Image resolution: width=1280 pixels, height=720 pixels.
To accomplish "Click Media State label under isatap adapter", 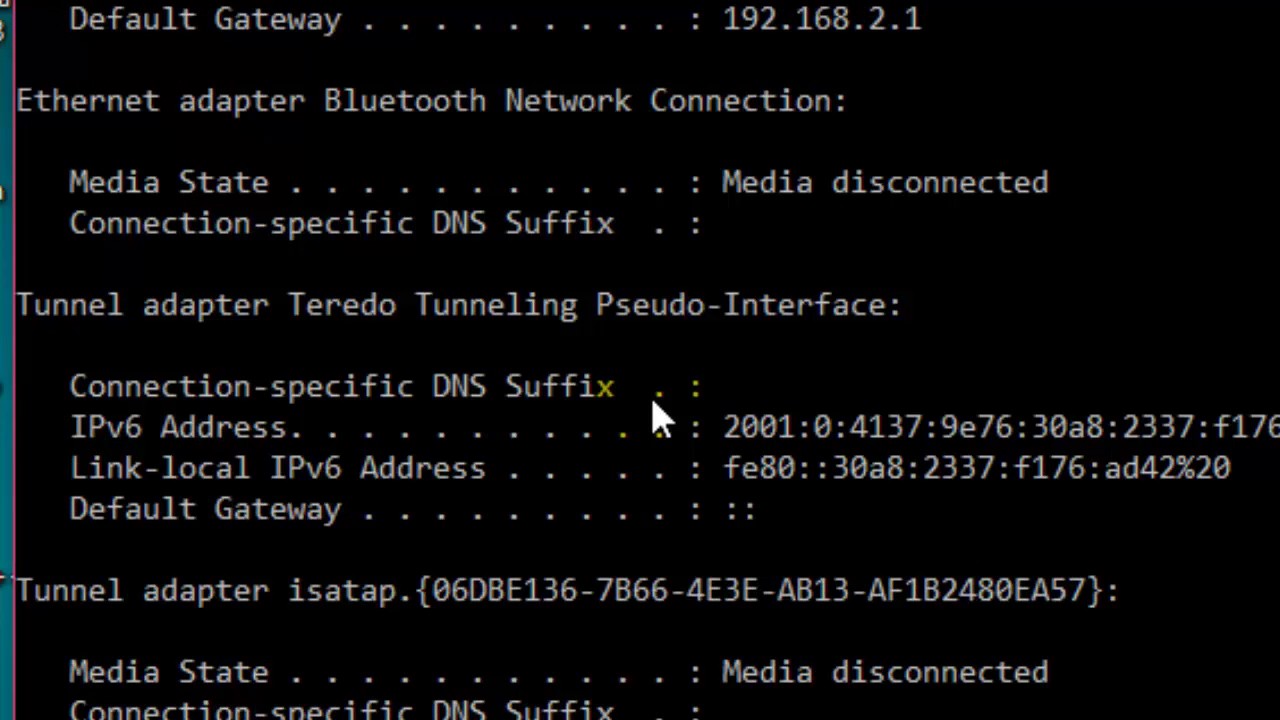I will click(x=168, y=673).
